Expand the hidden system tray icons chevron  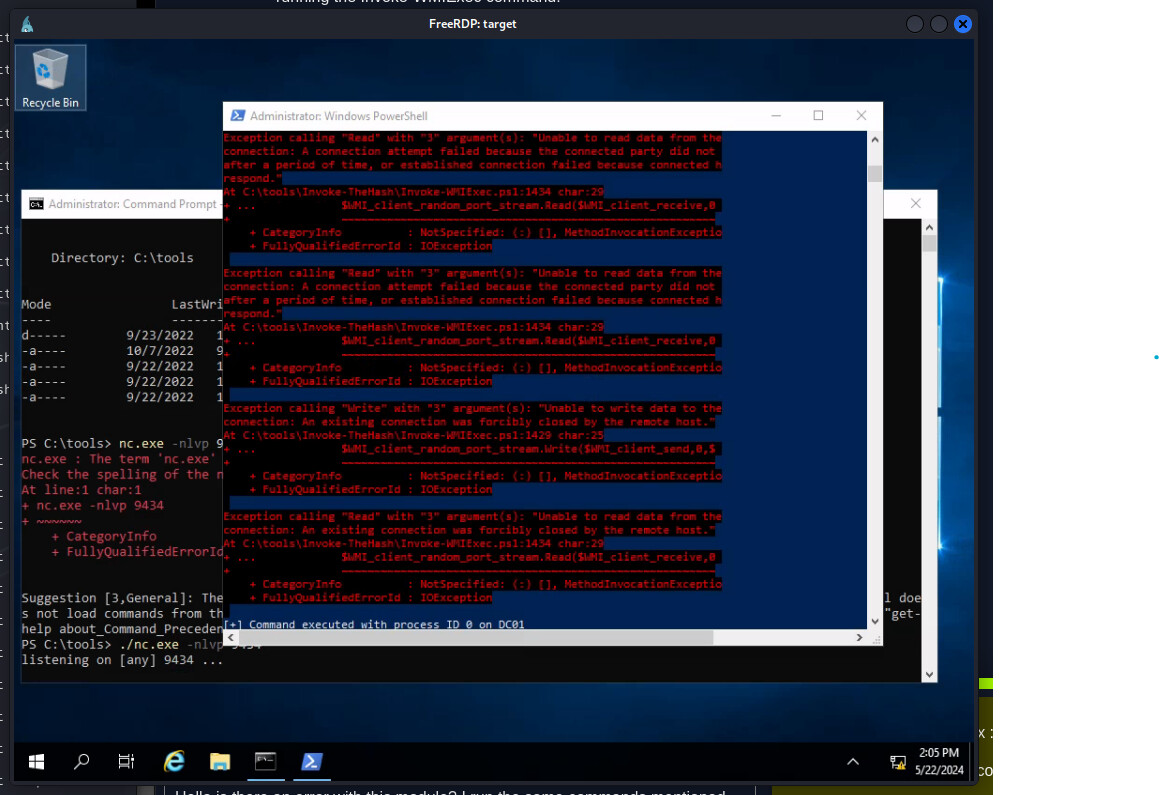[x=853, y=762]
